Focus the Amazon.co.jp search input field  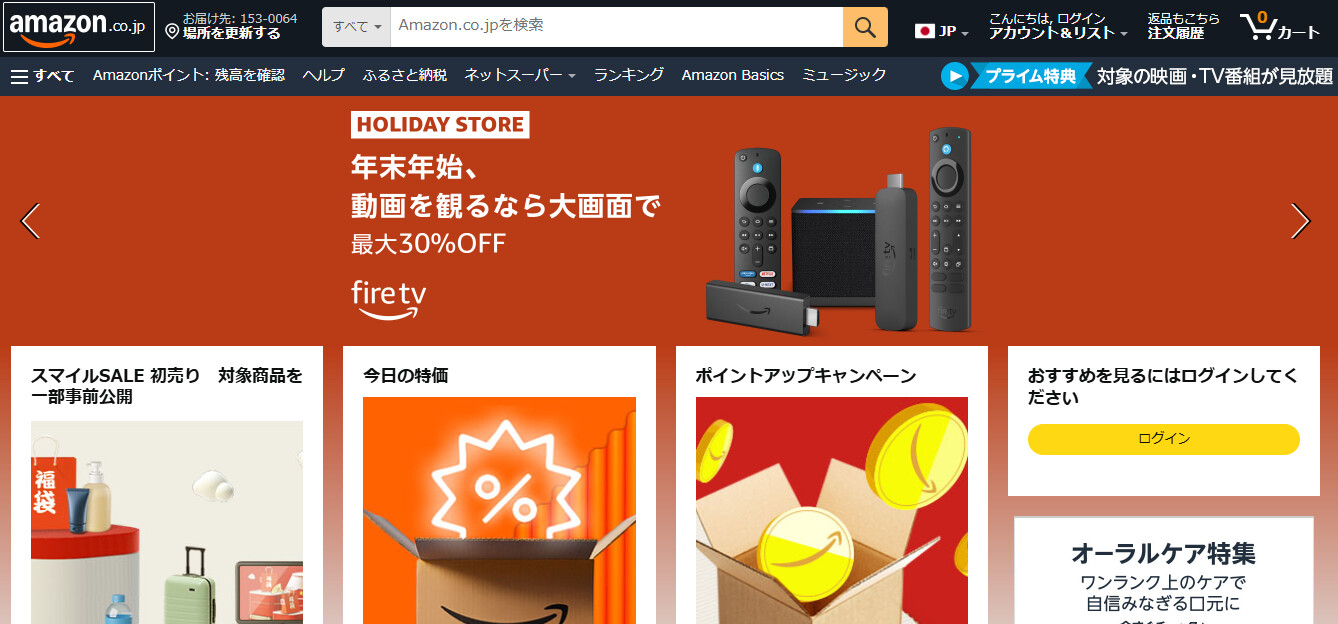pos(616,26)
